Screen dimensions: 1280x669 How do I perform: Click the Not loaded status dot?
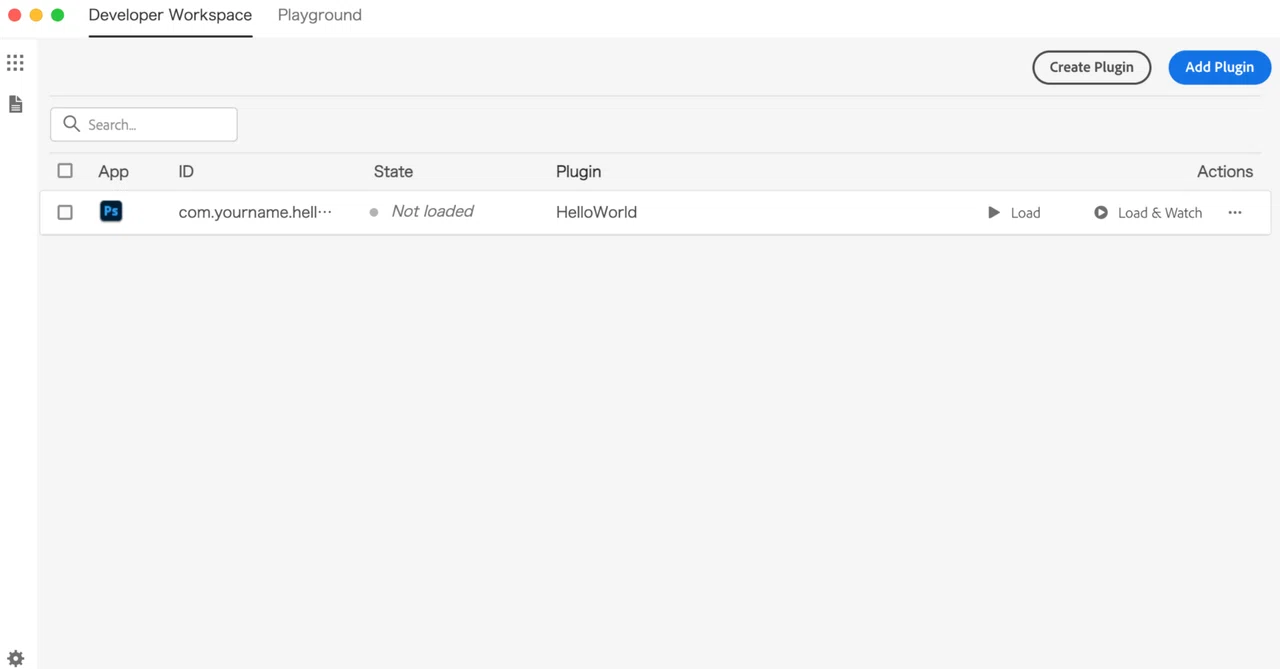point(374,212)
